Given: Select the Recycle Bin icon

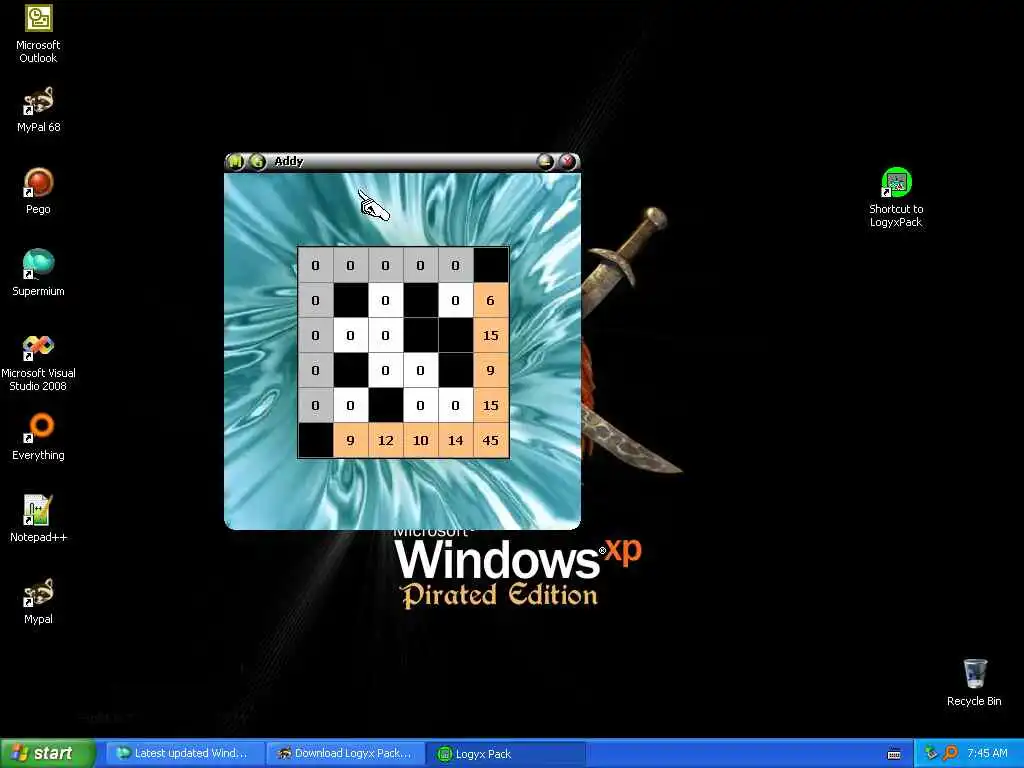Looking at the screenshot, I should [x=974, y=682].
